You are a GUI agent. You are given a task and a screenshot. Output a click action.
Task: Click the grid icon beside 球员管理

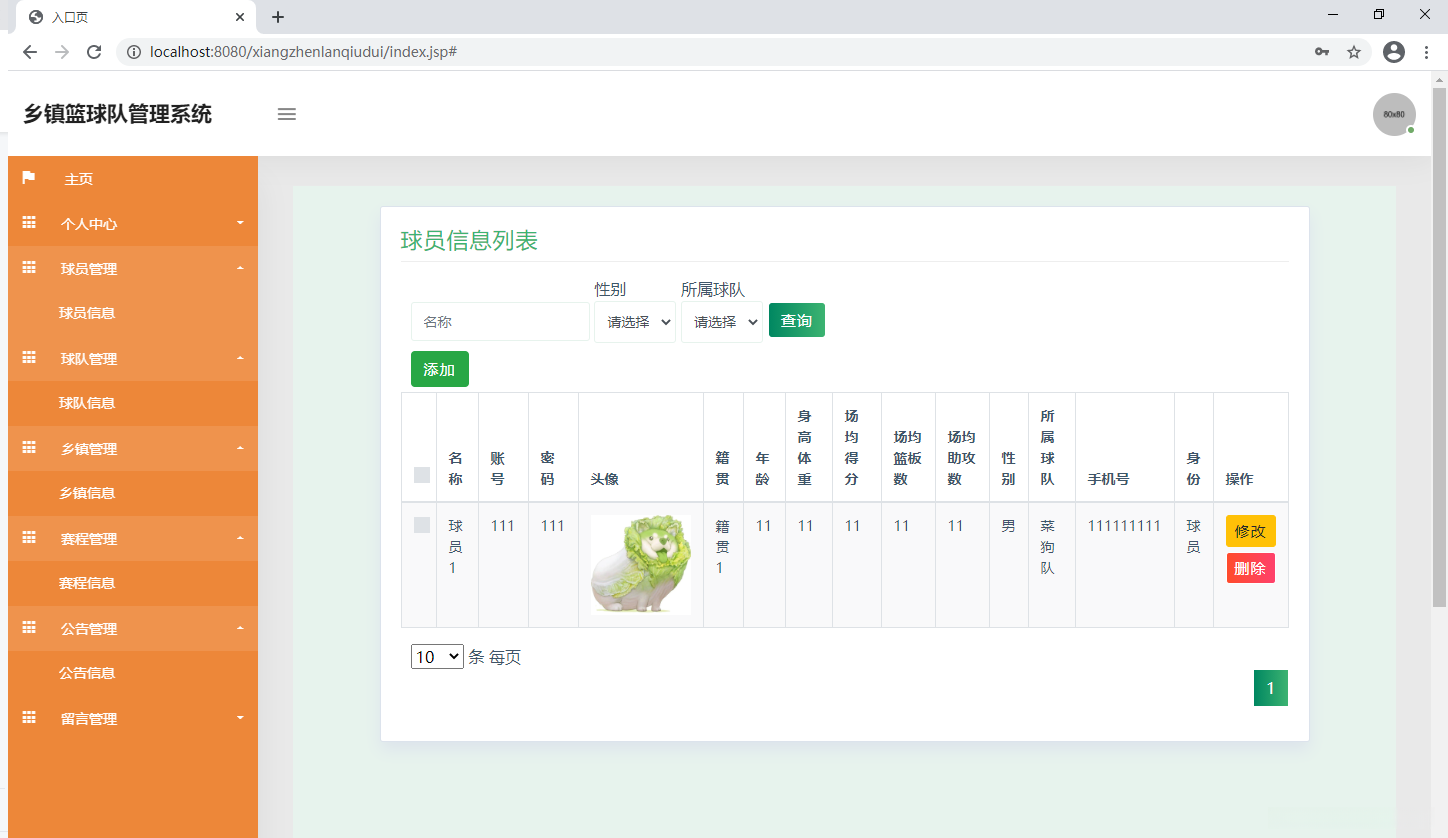point(28,268)
